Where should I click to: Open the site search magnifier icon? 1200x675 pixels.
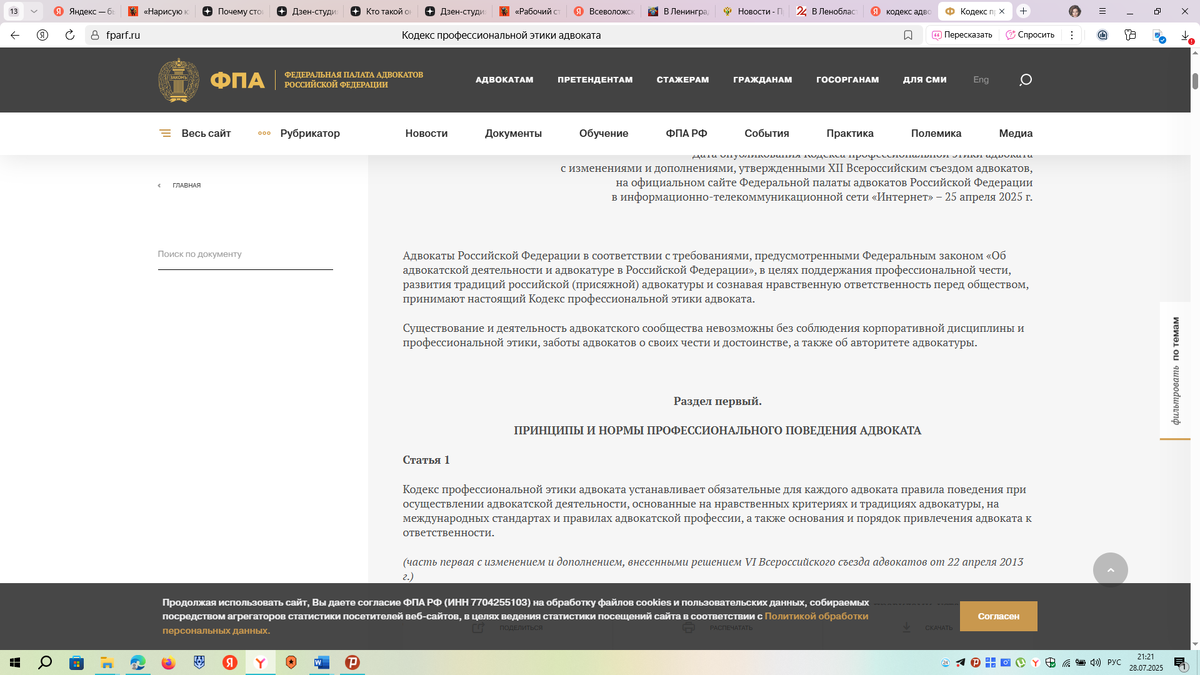tap(1025, 80)
